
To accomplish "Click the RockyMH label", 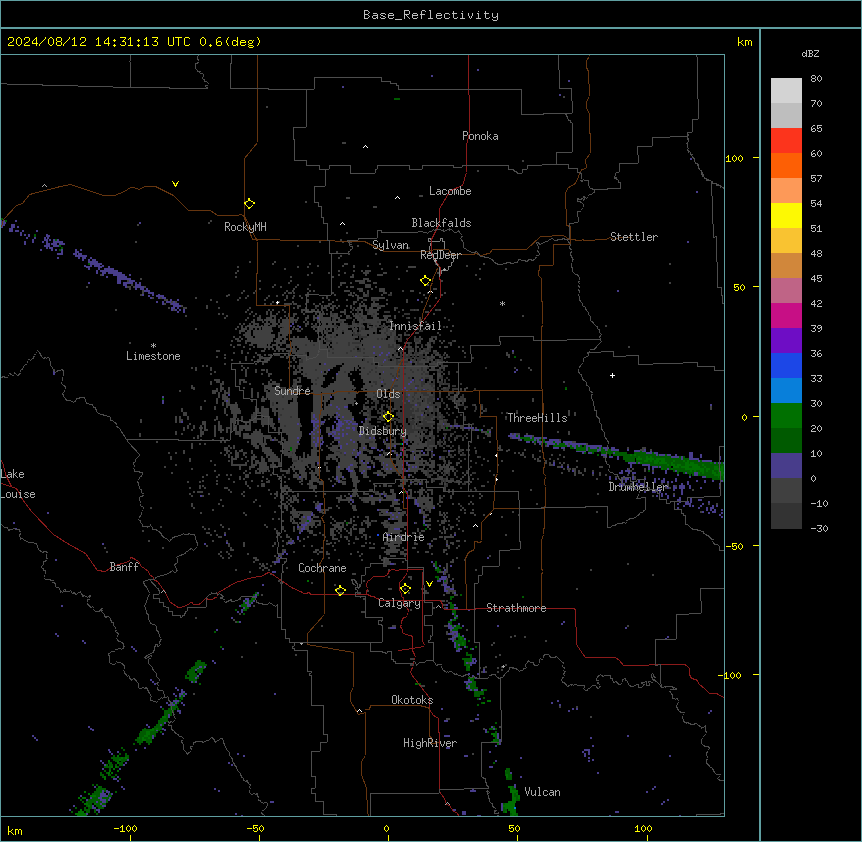I will (245, 227).
